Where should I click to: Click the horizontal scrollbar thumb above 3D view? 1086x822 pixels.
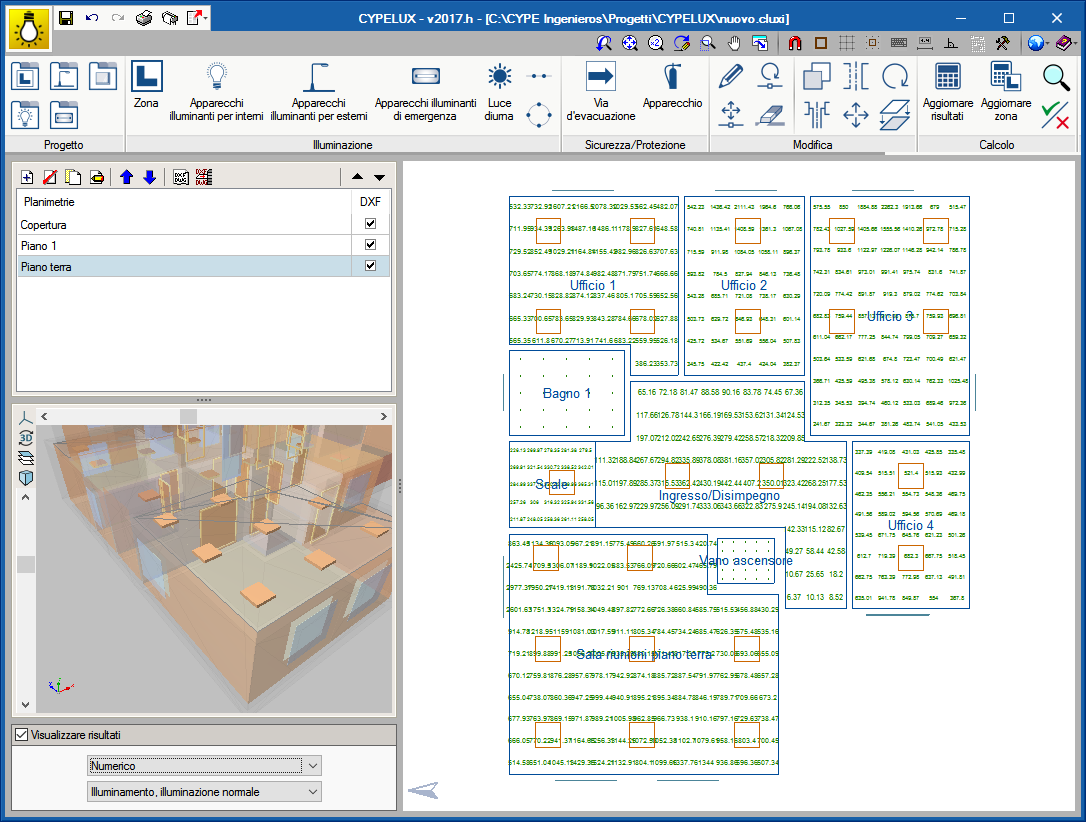click(x=188, y=416)
